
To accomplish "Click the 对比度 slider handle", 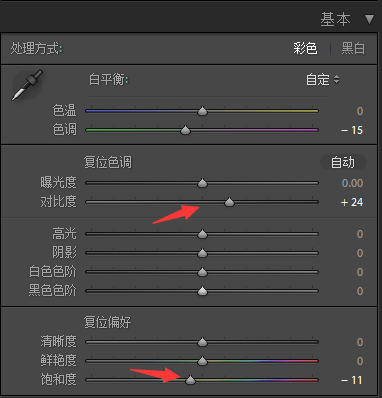I will pyautogui.click(x=229, y=202).
